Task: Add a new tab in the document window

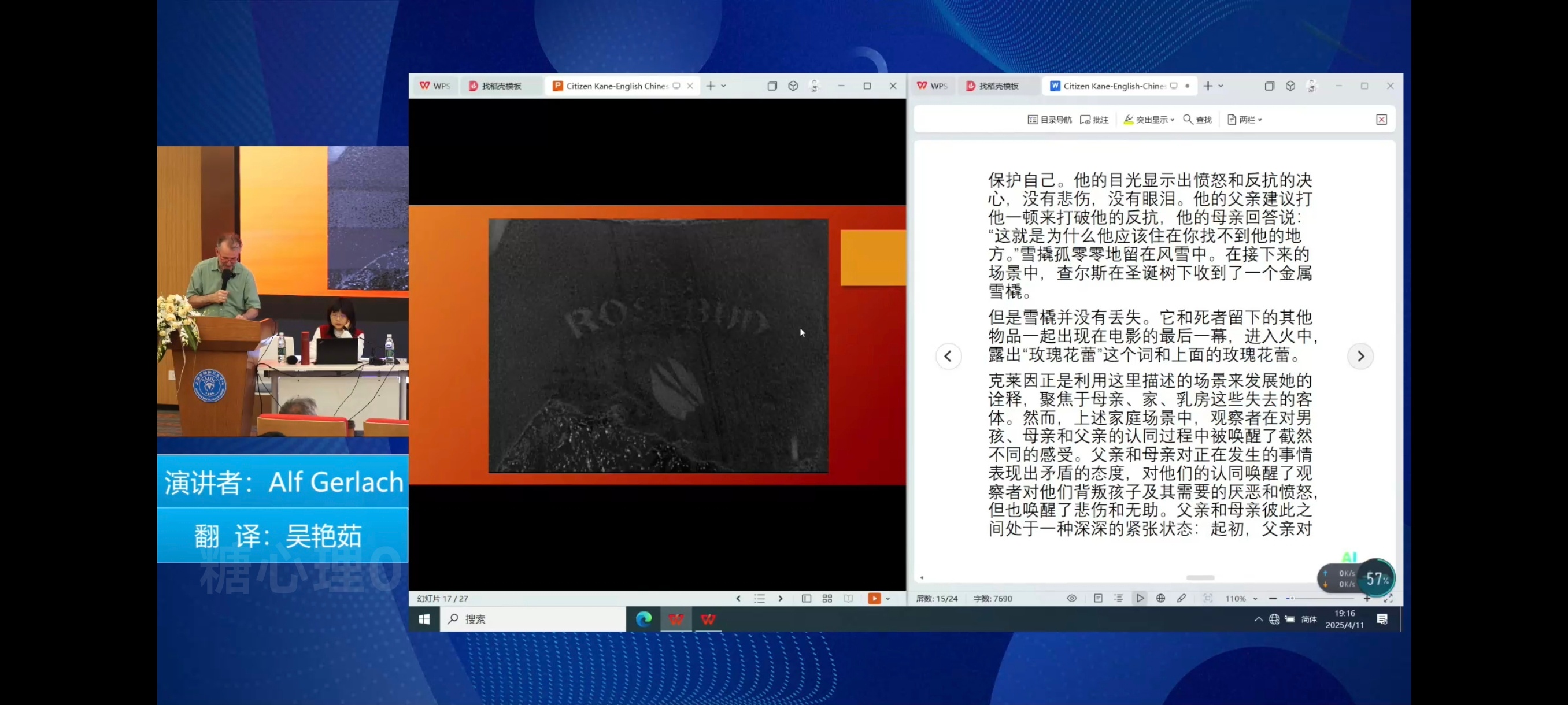Action: [x=1208, y=86]
